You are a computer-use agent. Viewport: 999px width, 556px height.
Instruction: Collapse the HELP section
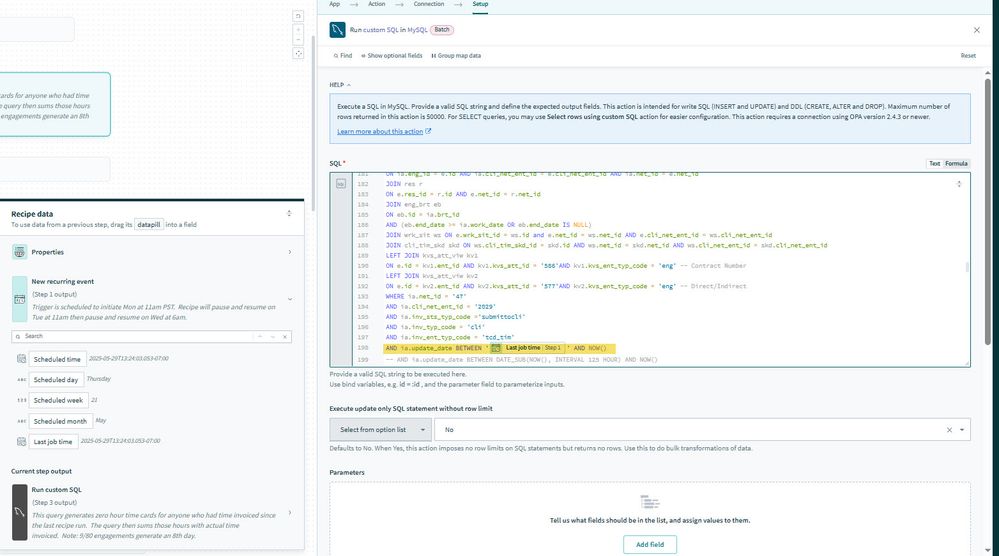click(340, 85)
